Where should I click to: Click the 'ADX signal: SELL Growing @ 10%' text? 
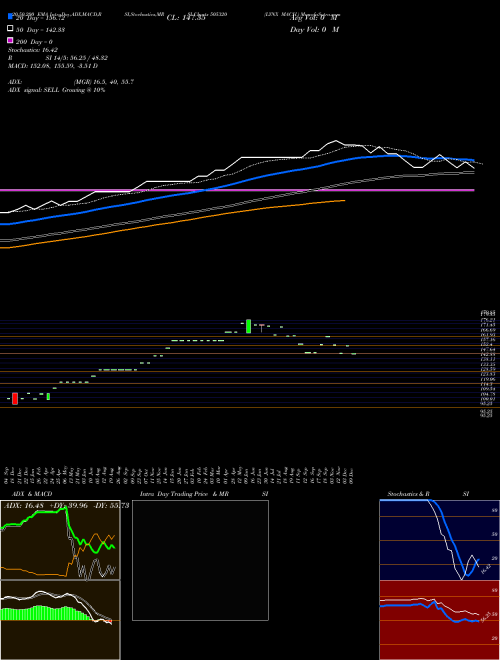click(56, 90)
